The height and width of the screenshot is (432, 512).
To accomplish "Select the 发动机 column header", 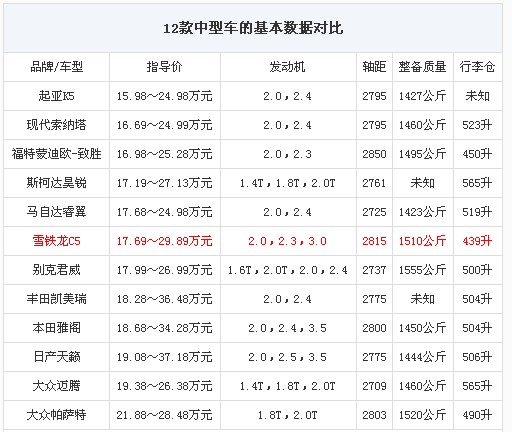I will [x=287, y=67].
